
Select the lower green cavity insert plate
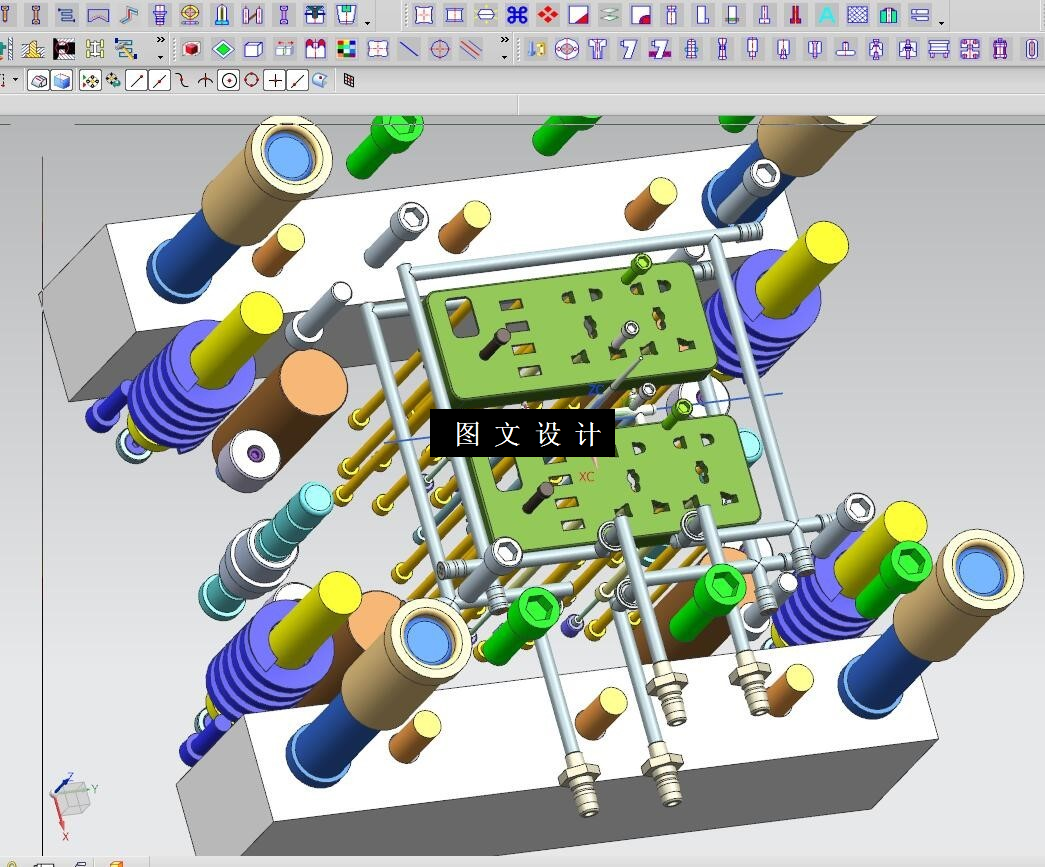pos(614,484)
